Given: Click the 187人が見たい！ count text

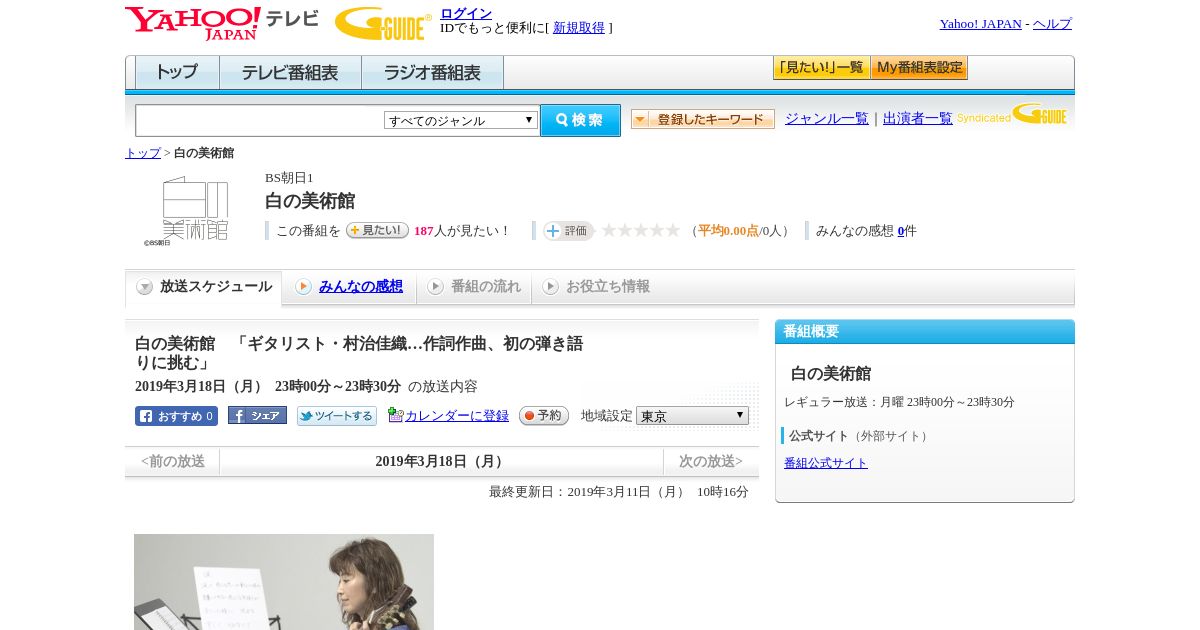Looking at the screenshot, I should [x=461, y=231].
